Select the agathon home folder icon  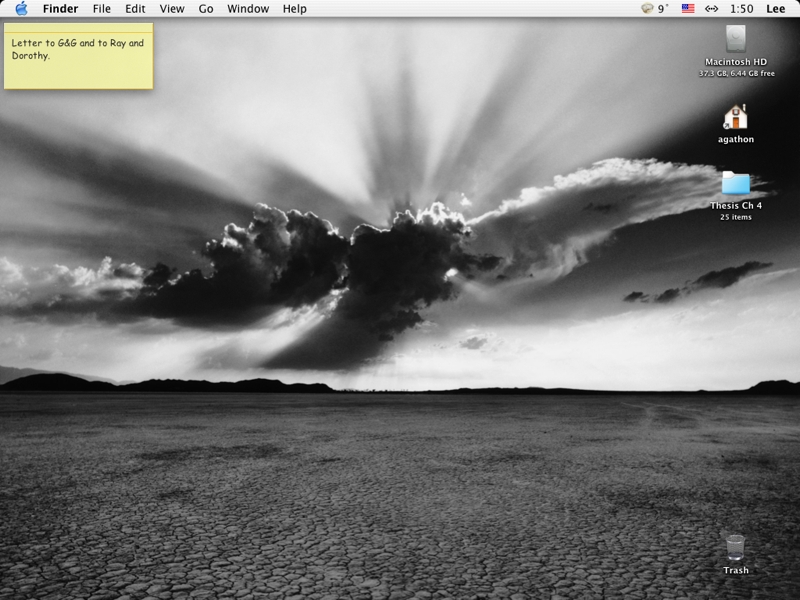click(x=735, y=117)
